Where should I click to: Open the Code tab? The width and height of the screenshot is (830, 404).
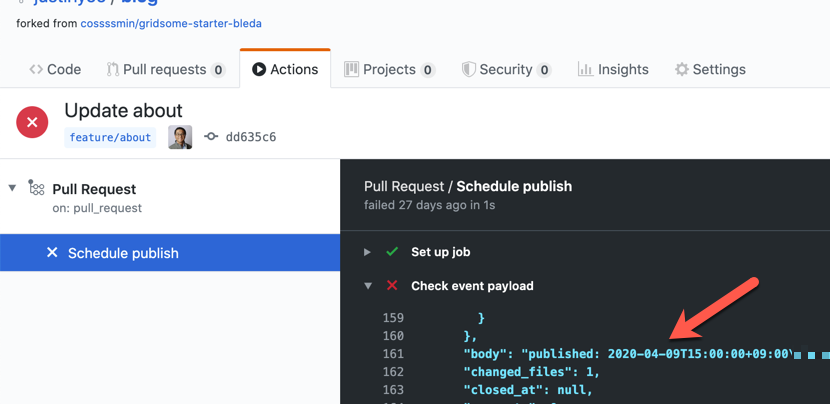(55, 69)
